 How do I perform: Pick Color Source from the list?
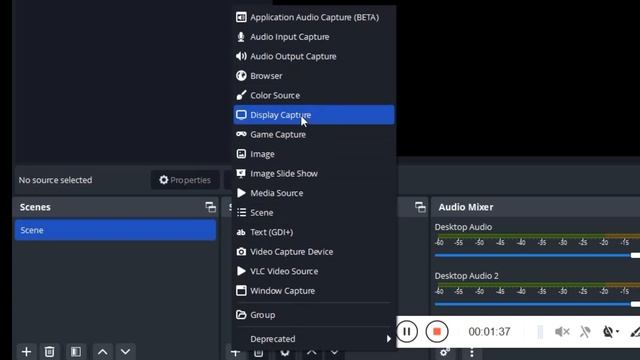pos(313,96)
